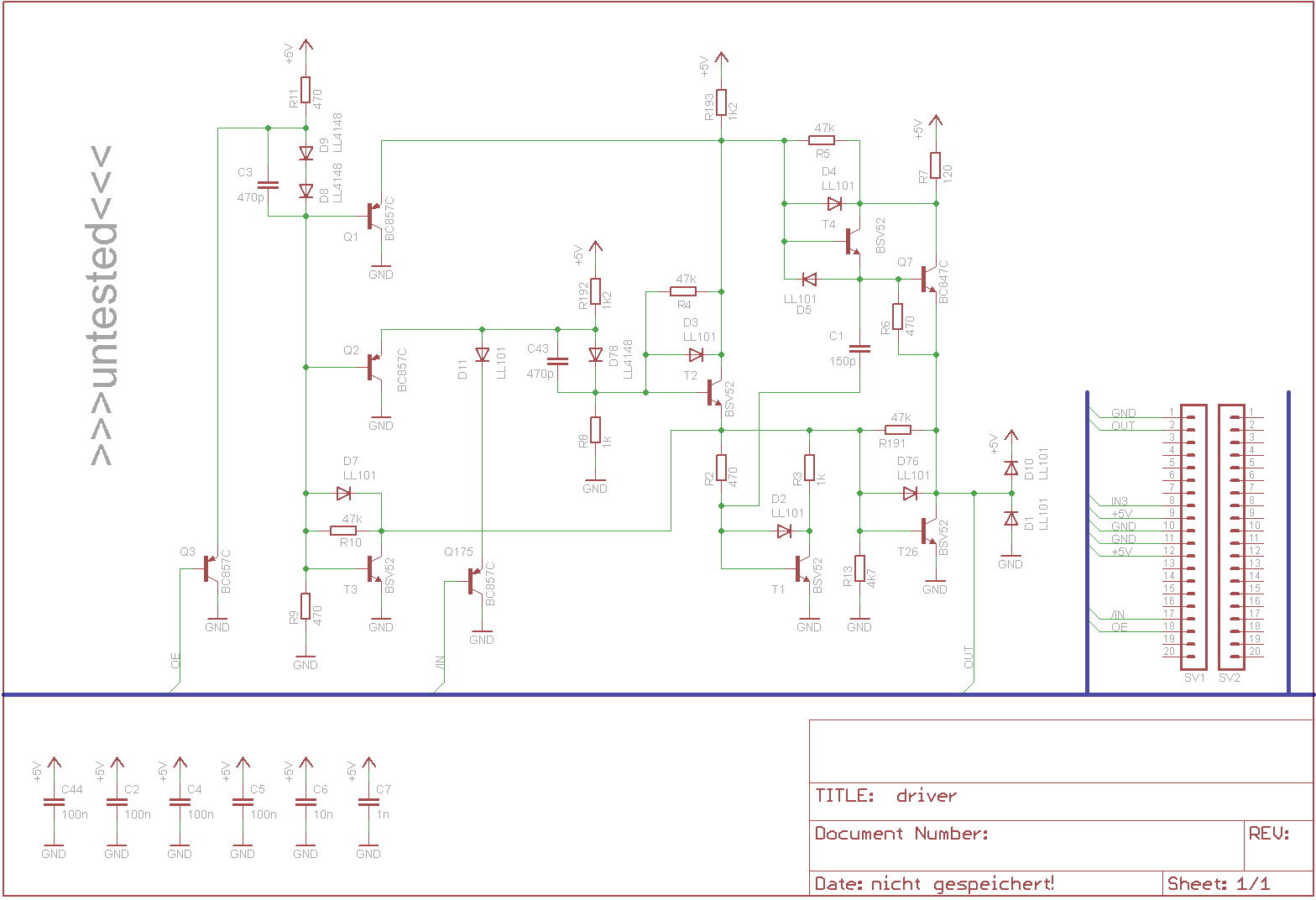Select the R193 1k2 resistor
Screen dimensions: 1316x900
tap(721, 102)
